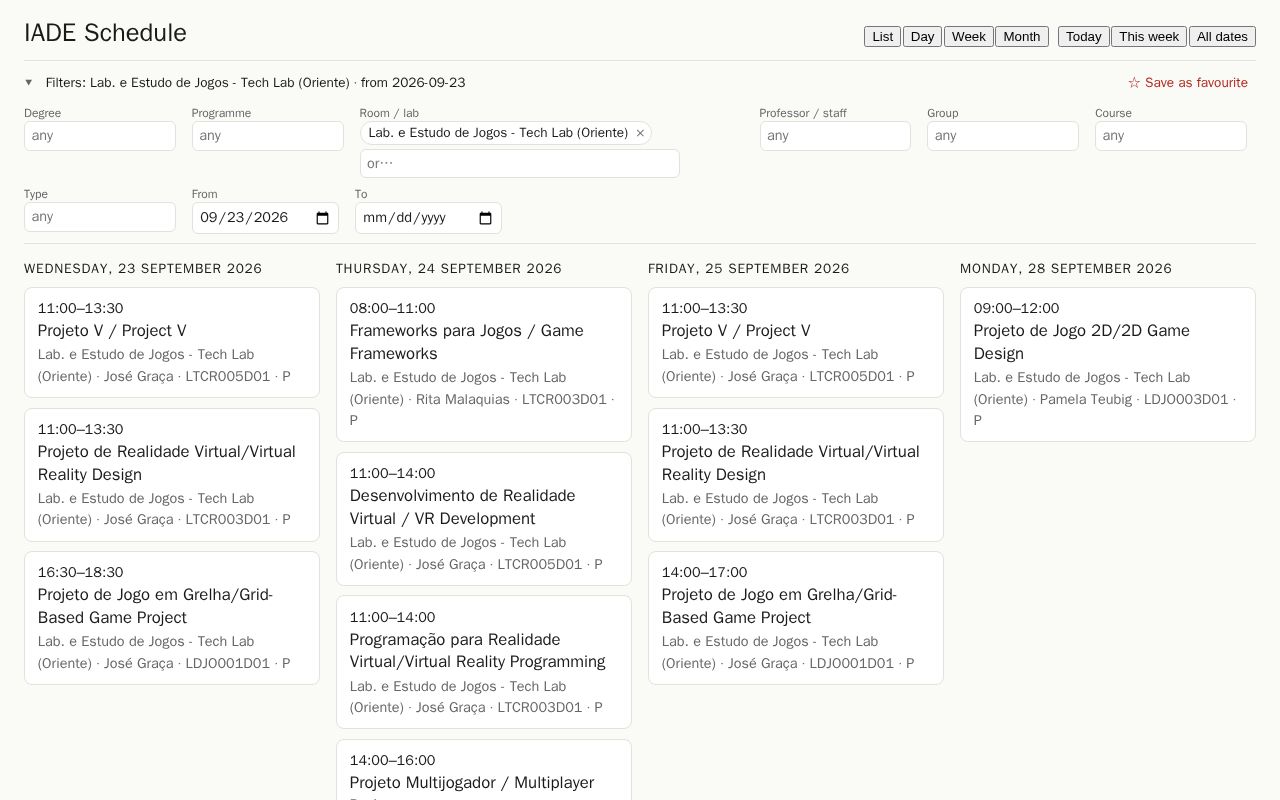Show All dates
1280x800 pixels.
pyautogui.click(x=1222, y=36)
